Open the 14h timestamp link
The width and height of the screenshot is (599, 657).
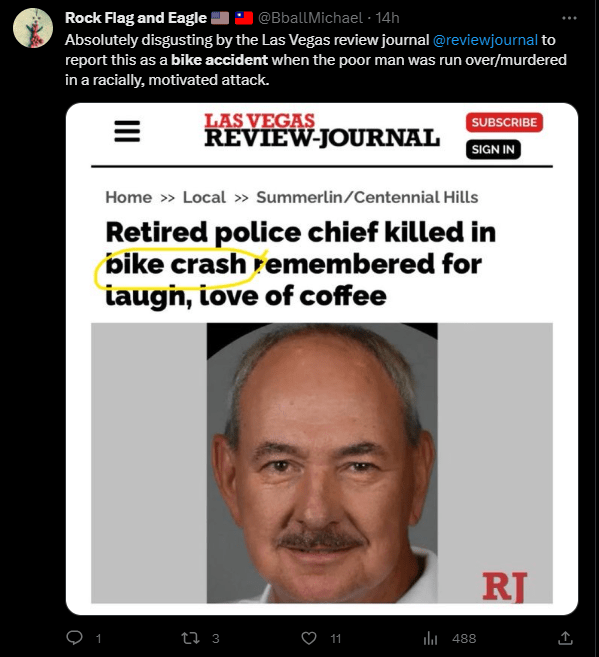click(x=387, y=18)
